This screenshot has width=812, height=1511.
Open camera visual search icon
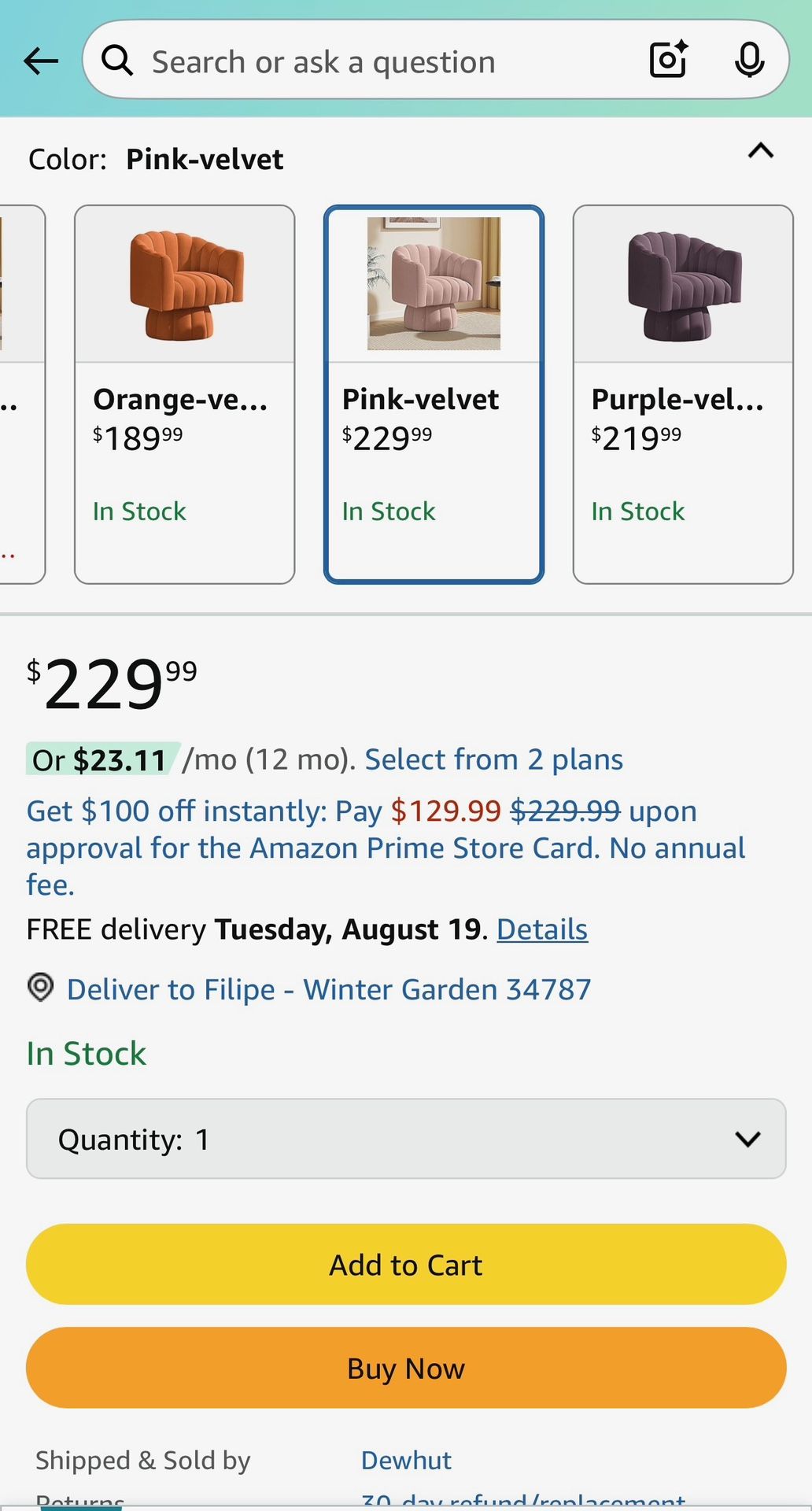pos(669,61)
